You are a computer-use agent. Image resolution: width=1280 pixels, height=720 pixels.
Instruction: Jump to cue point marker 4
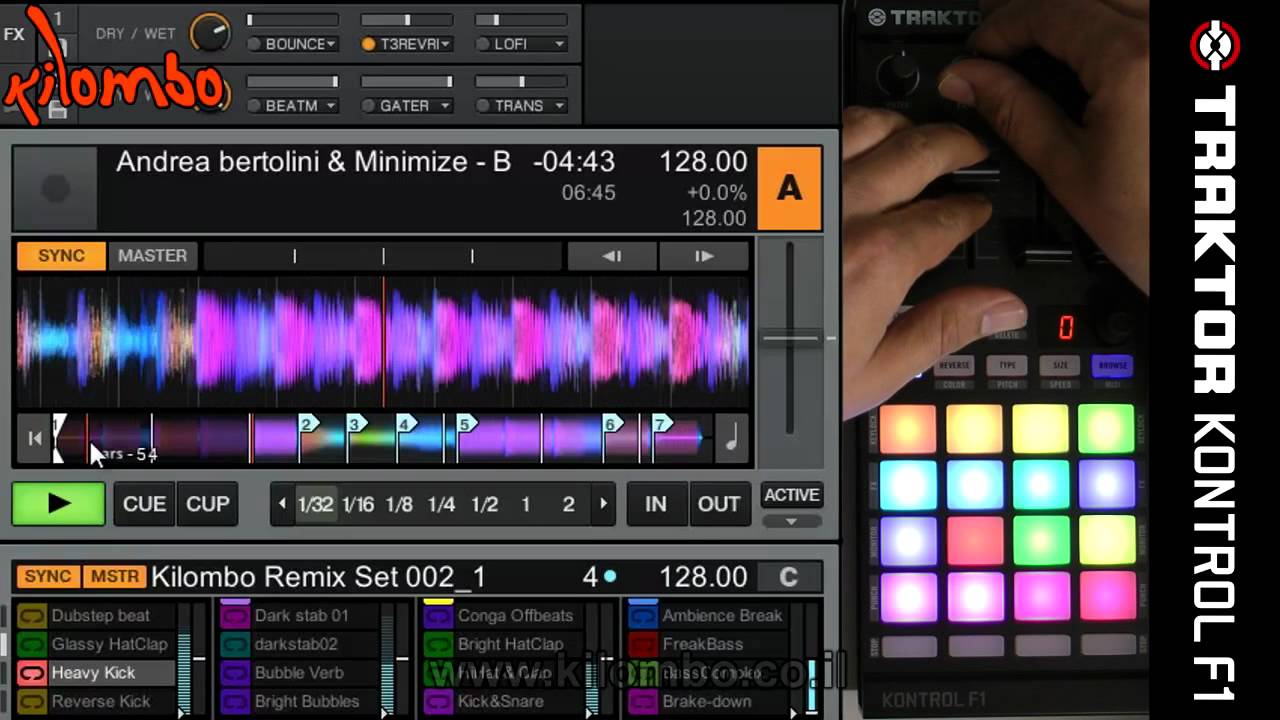click(406, 424)
